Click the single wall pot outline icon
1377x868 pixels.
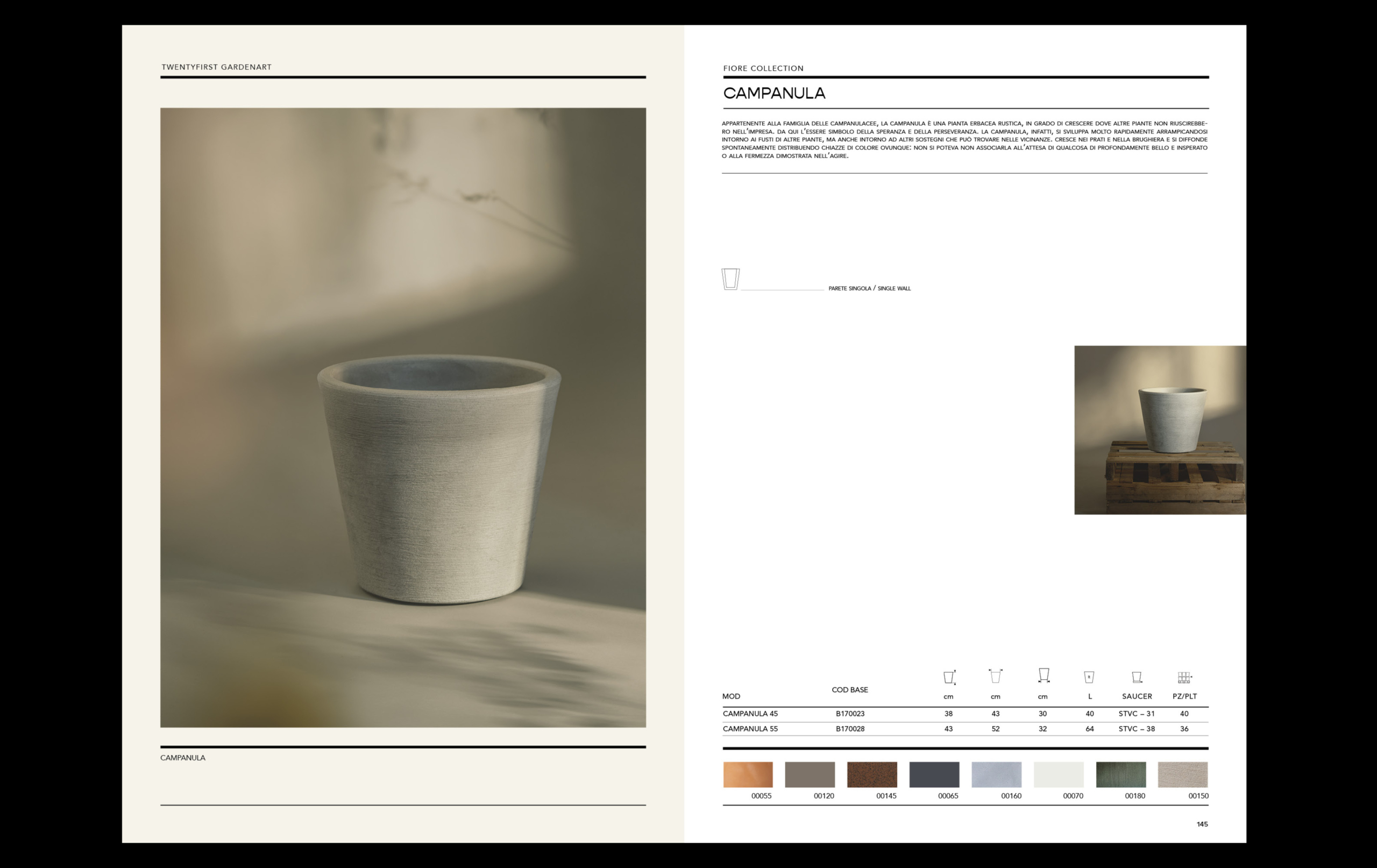[730, 279]
